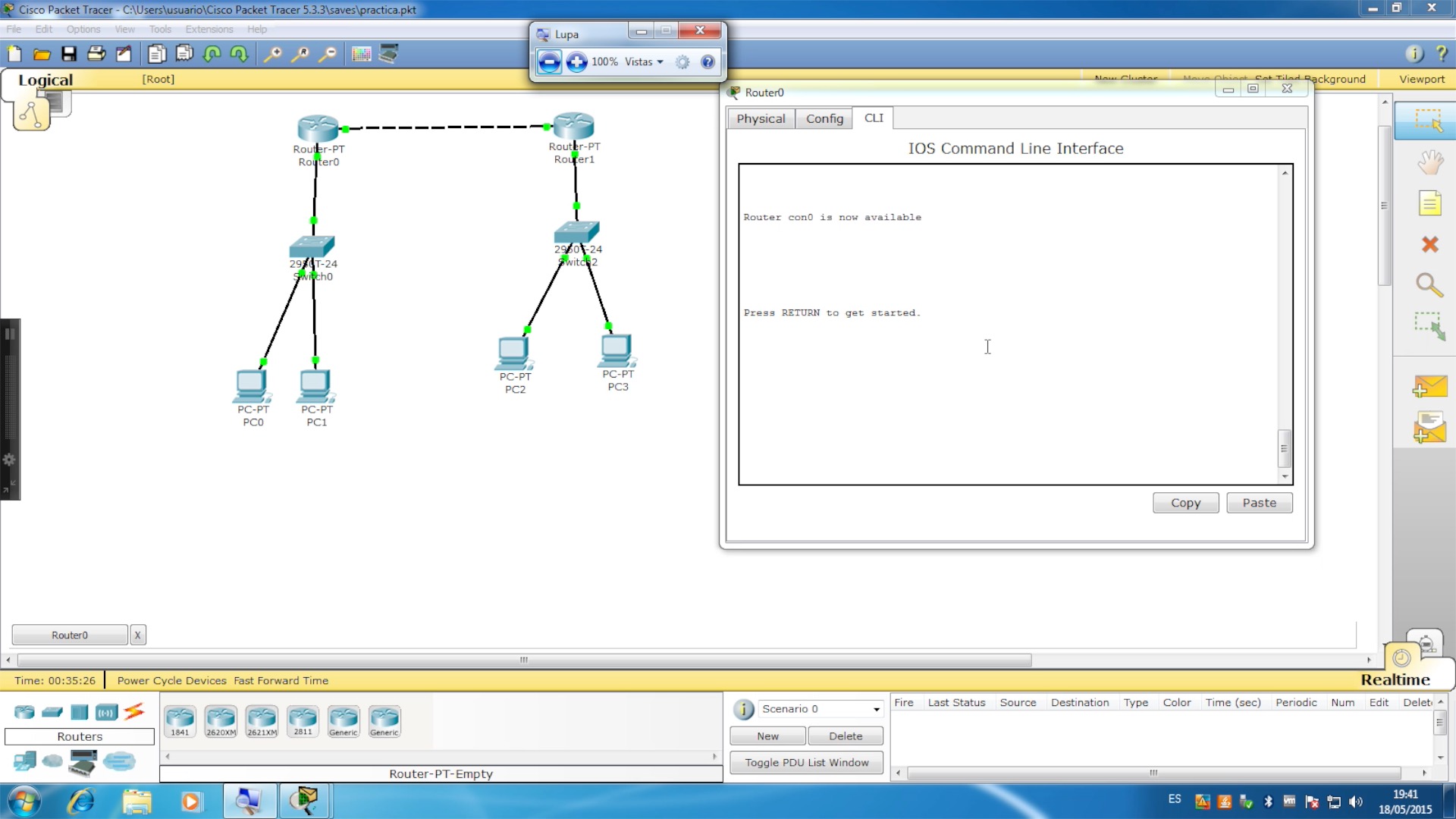Image resolution: width=1456 pixels, height=819 pixels.
Task: Click the Save floppy disk toolbar icon
Action: coord(69,54)
